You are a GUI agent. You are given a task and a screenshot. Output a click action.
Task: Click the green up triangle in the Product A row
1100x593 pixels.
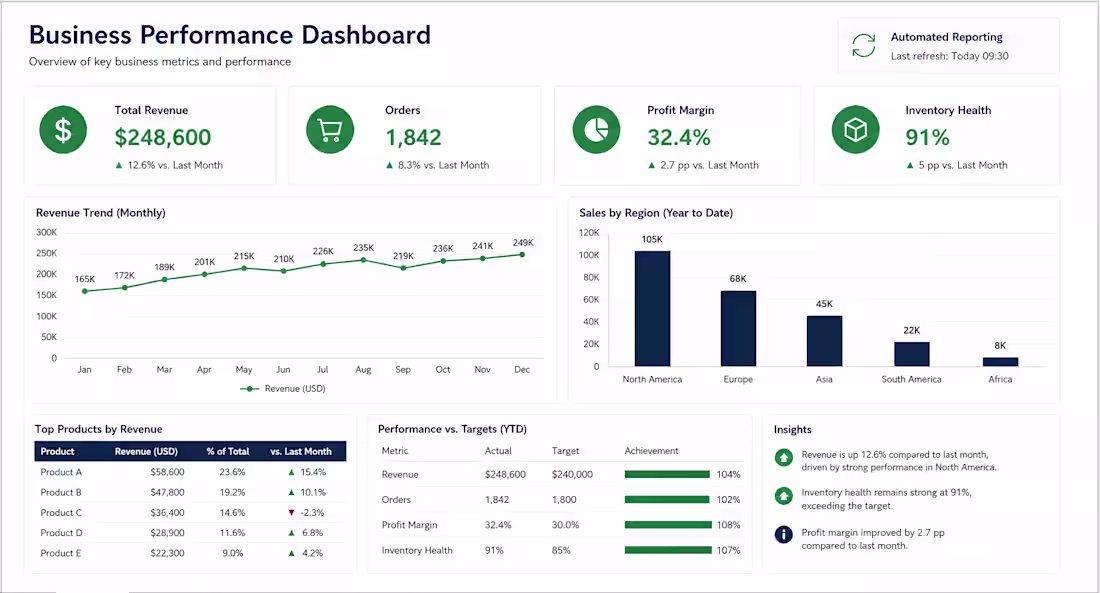point(291,472)
